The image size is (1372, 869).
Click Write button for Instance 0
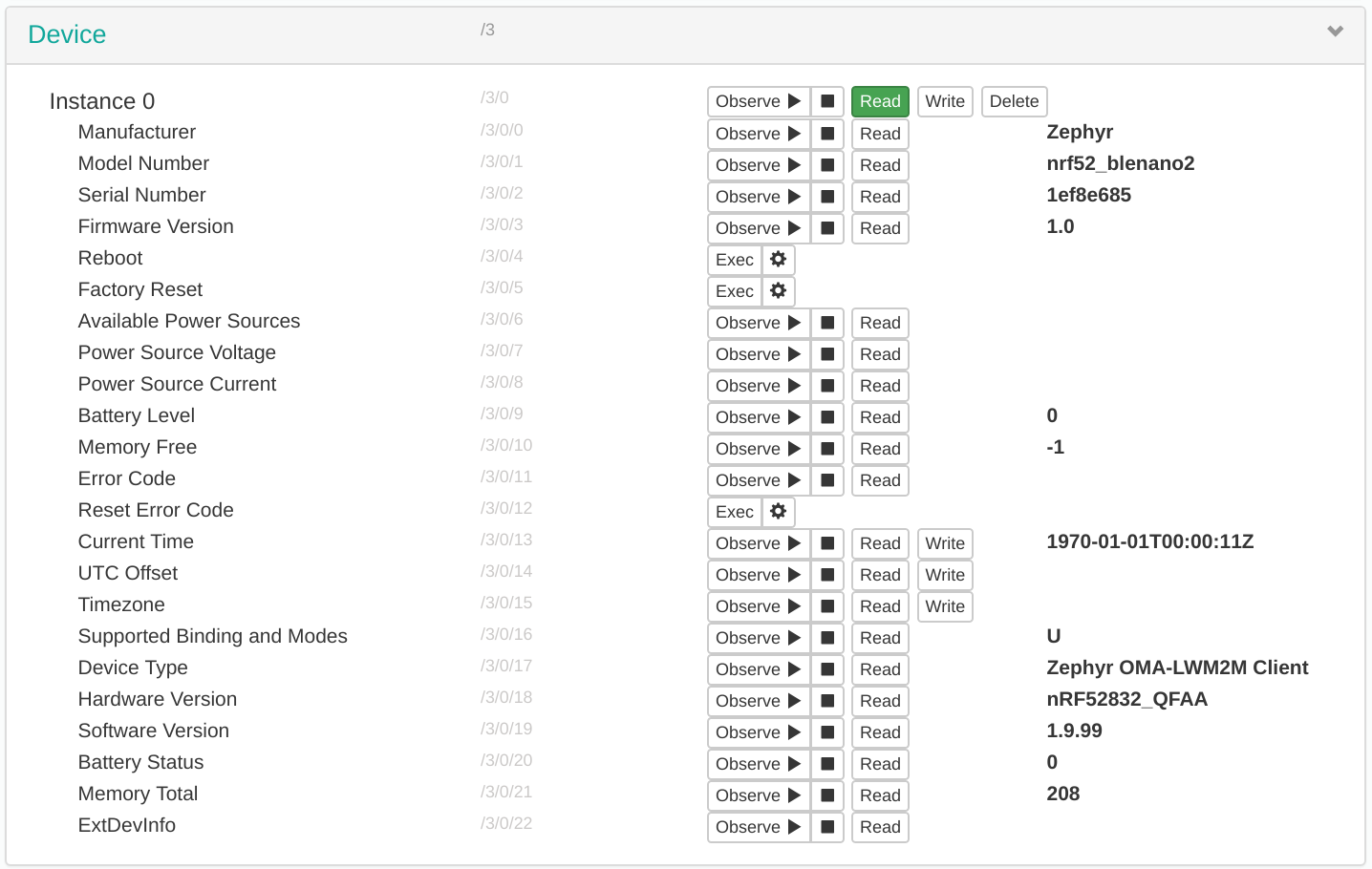pyautogui.click(x=945, y=101)
